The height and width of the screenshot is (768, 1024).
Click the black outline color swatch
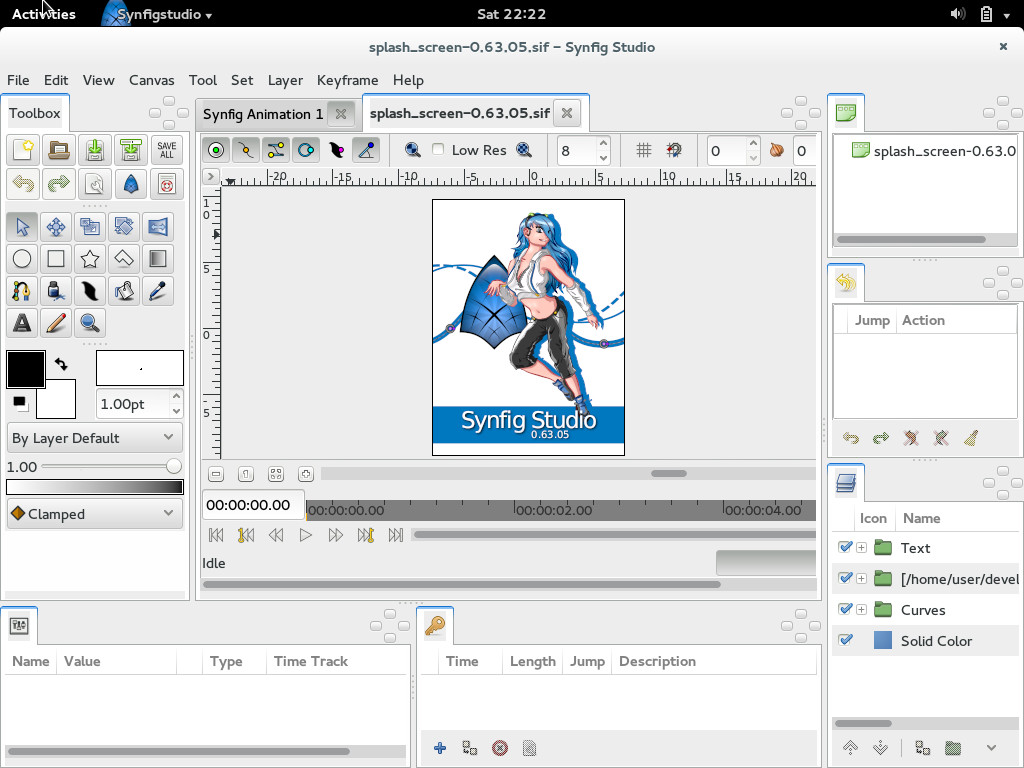coord(25,369)
